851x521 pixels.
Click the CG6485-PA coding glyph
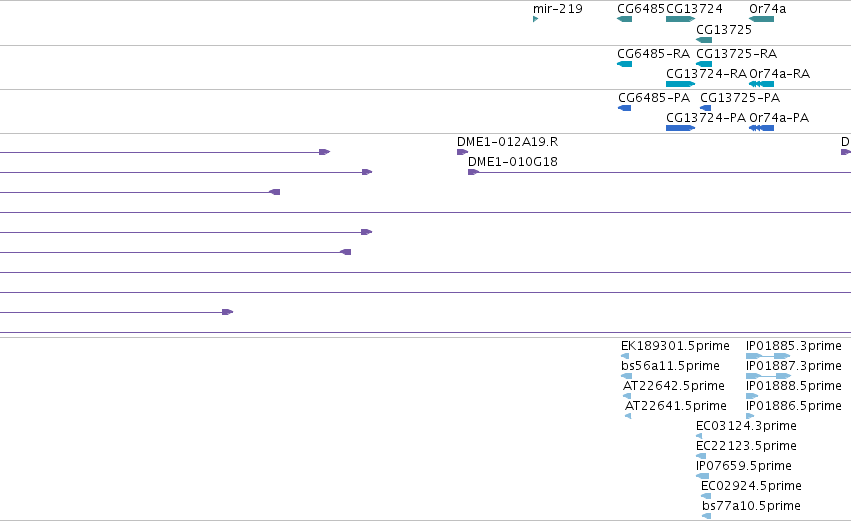[624, 108]
